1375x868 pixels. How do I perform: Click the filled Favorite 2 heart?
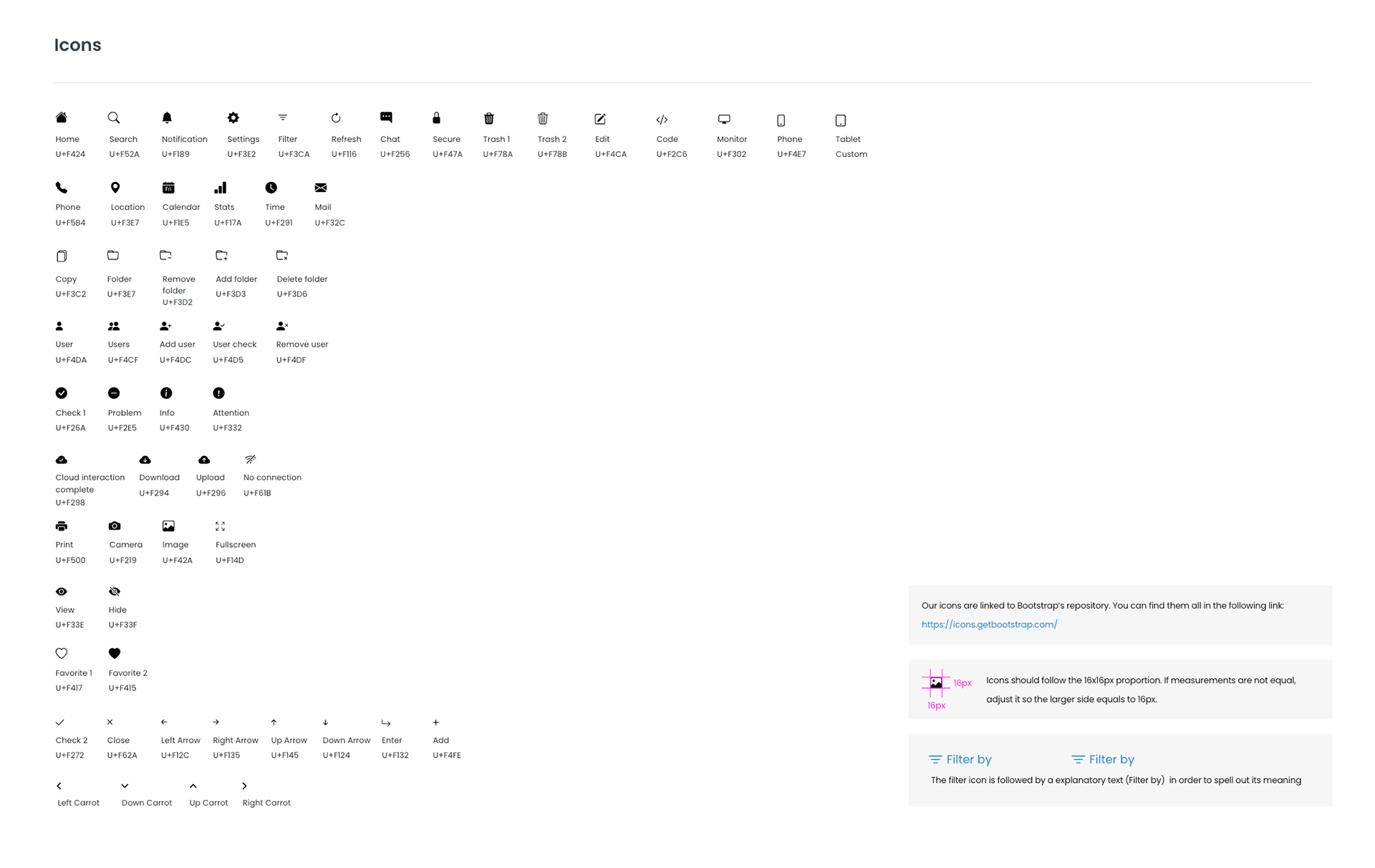tap(115, 653)
